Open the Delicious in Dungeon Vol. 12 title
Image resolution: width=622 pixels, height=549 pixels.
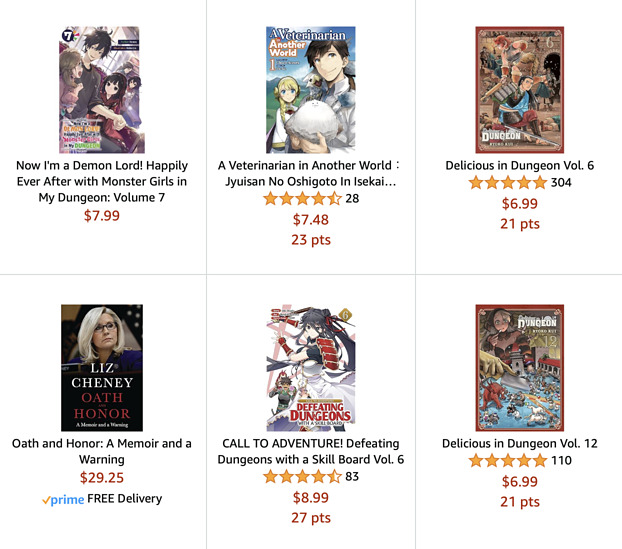pyautogui.click(x=520, y=443)
